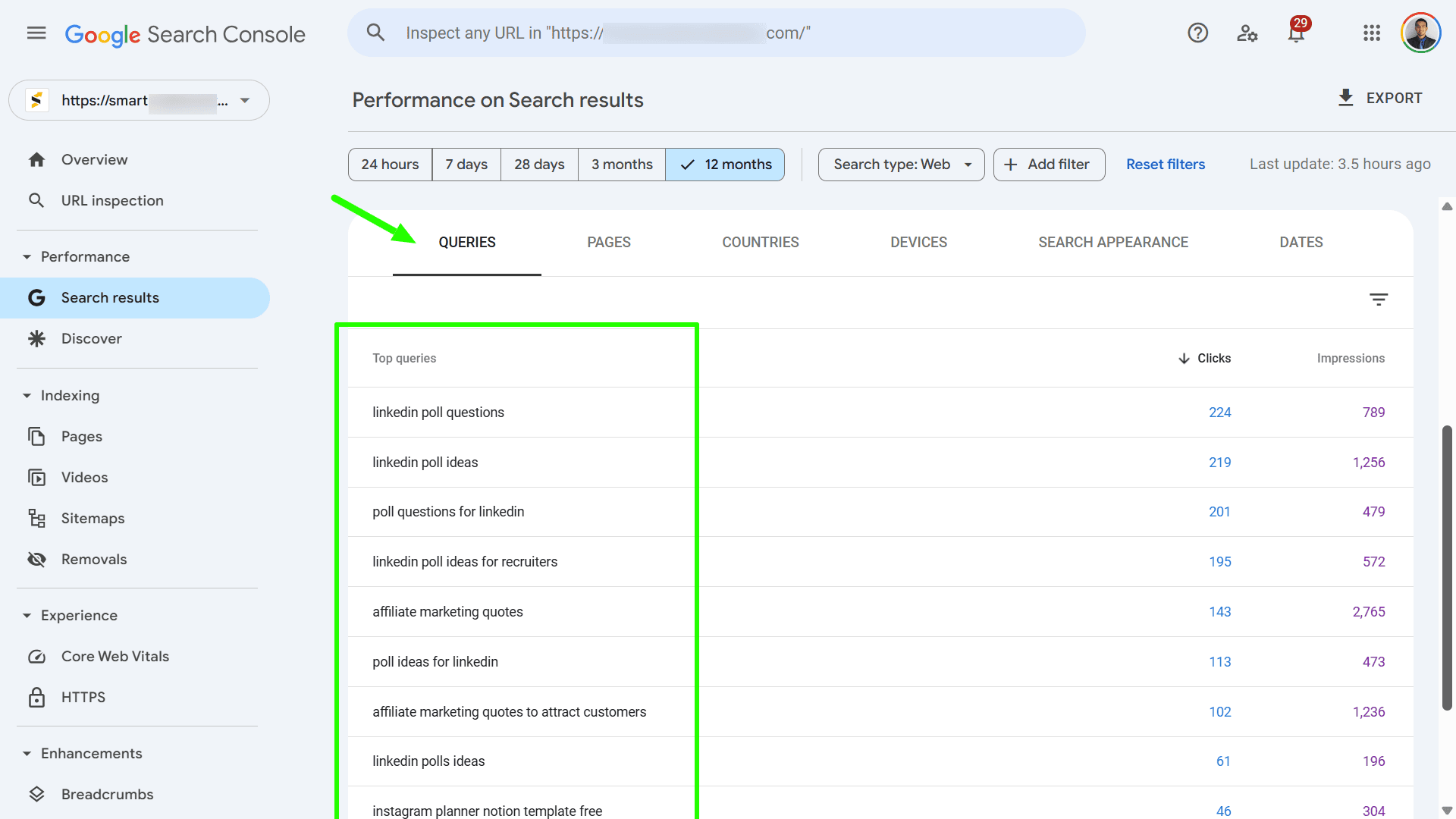Image resolution: width=1456 pixels, height=819 pixels.
Task: Click the "affiliate marketing quotes" query
Action: 447,612
